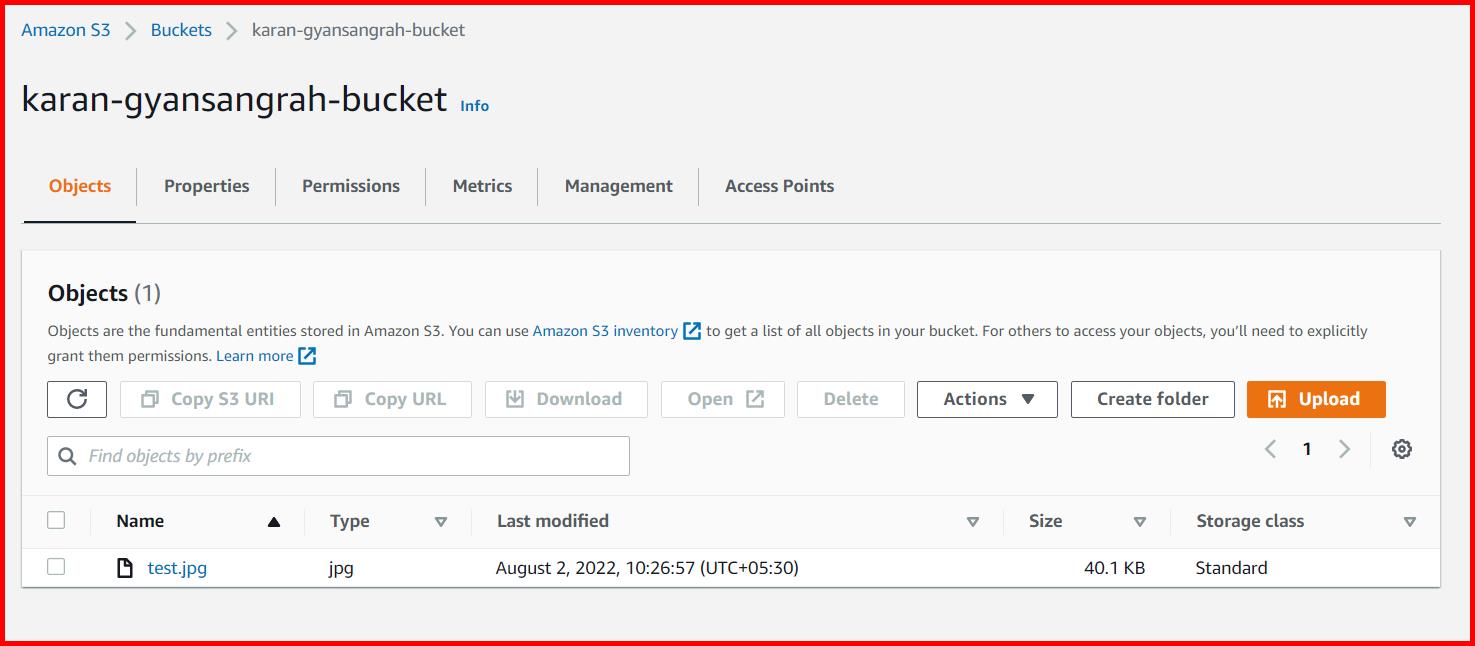Check the checkbox for test.jpg row
The width and height of the screenshot is (1475, 646).
click(56, 566)
